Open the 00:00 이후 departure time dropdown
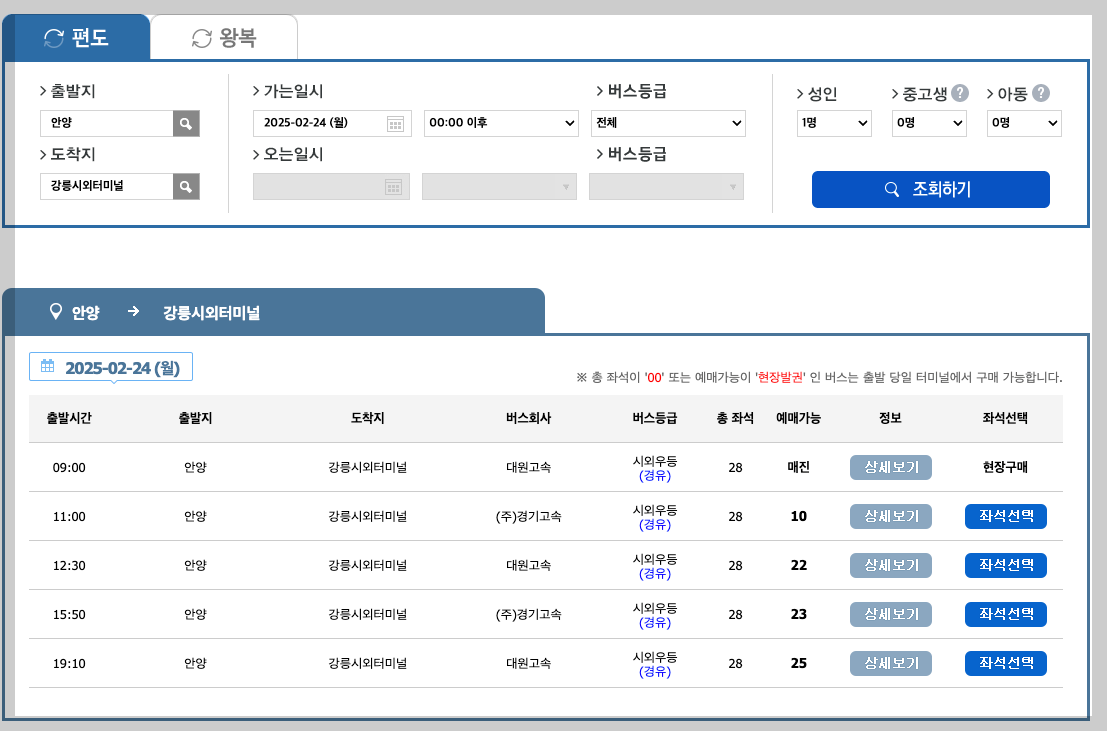Screen dimensions: 1107x731 pyautogui.click(x=499, y=123)
